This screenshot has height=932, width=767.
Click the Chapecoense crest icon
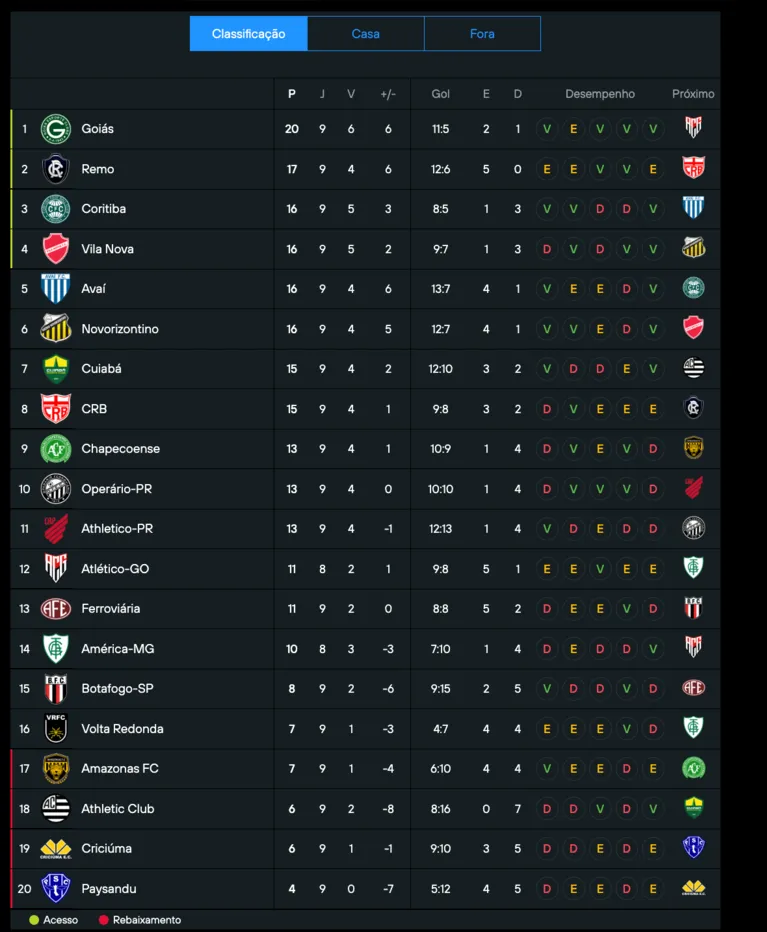point(55,449)
